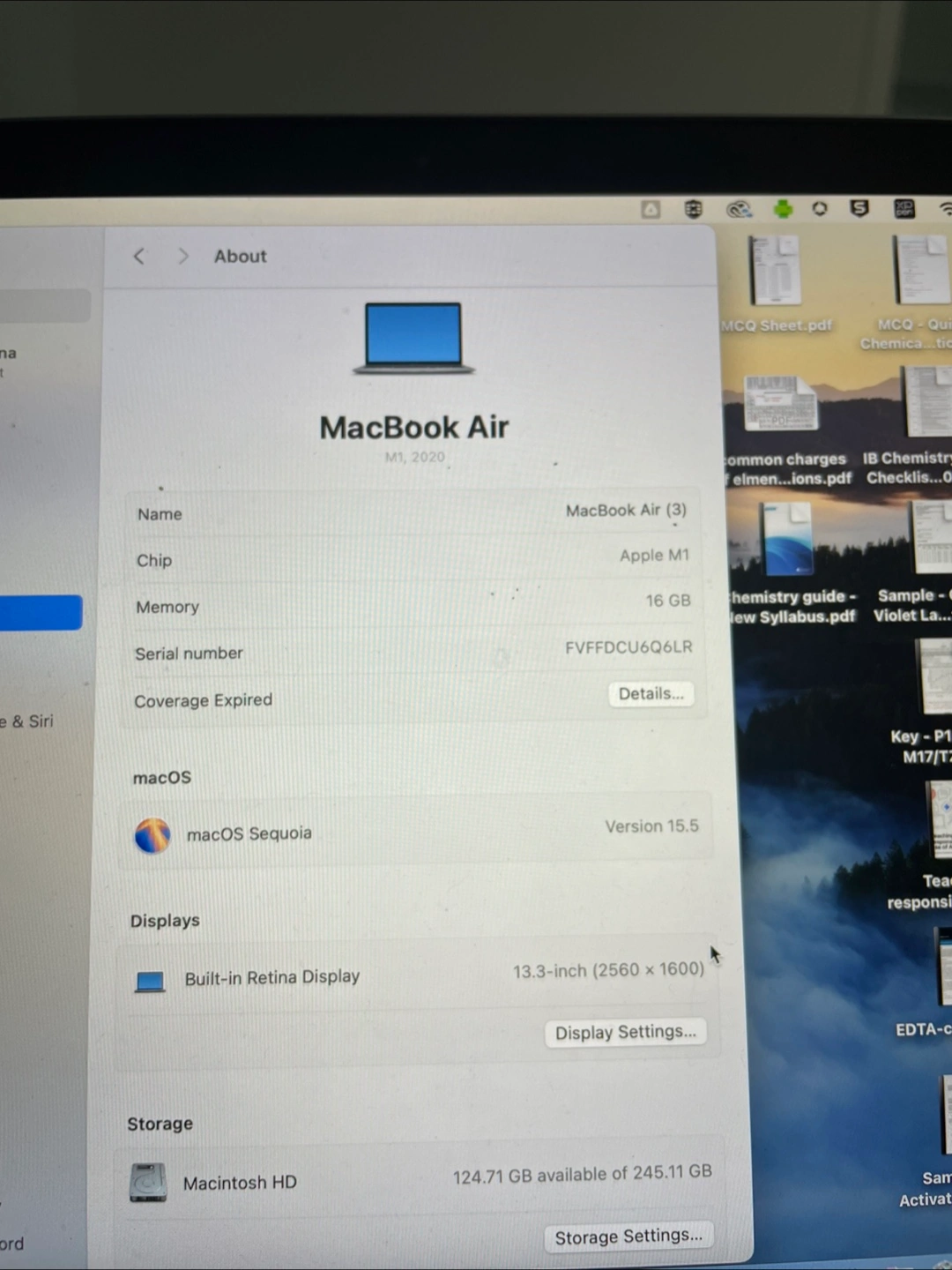Click the grey triangle menu bar icon

pos(651,209)
